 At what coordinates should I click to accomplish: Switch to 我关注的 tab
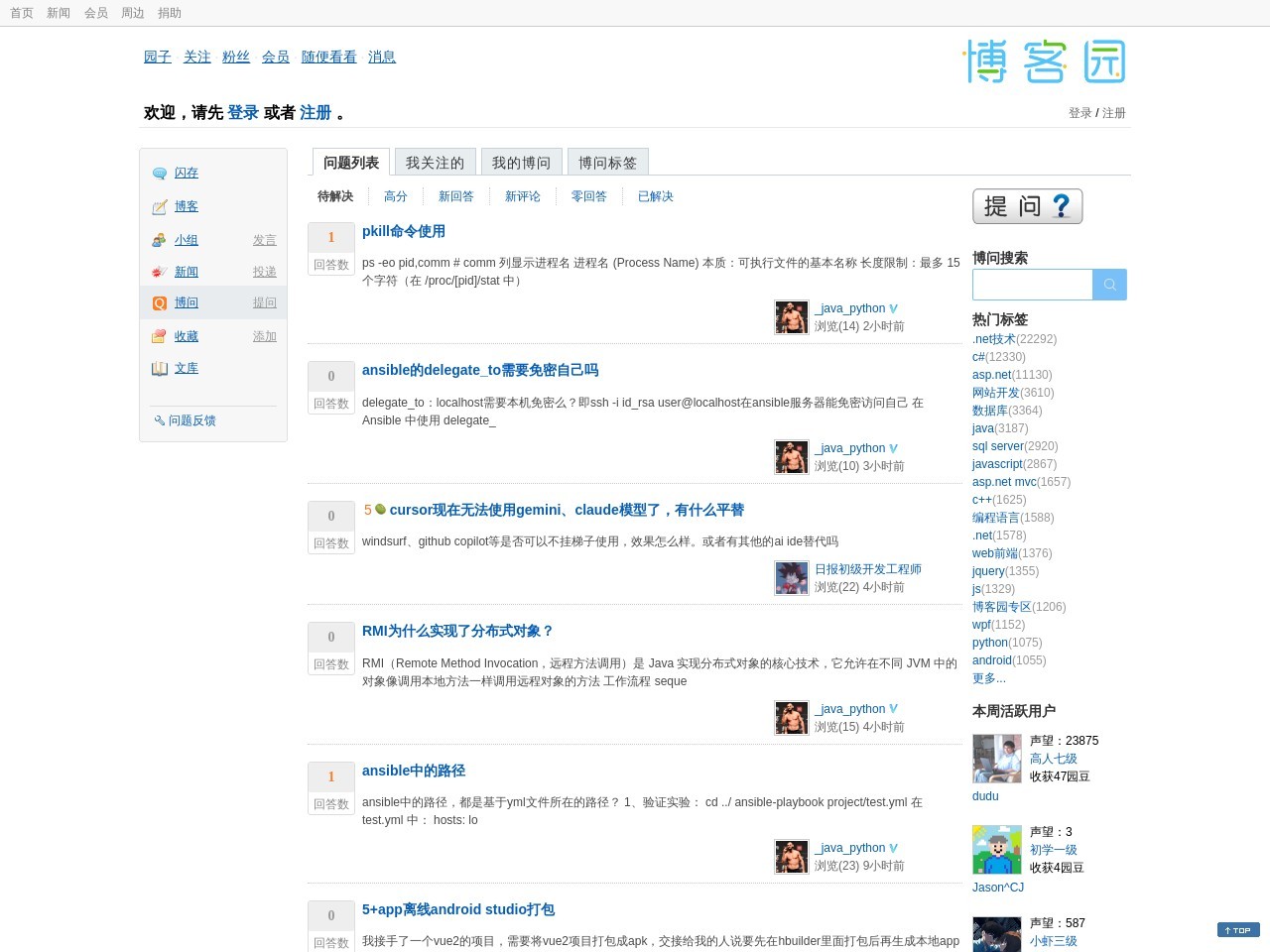[435, 163]
